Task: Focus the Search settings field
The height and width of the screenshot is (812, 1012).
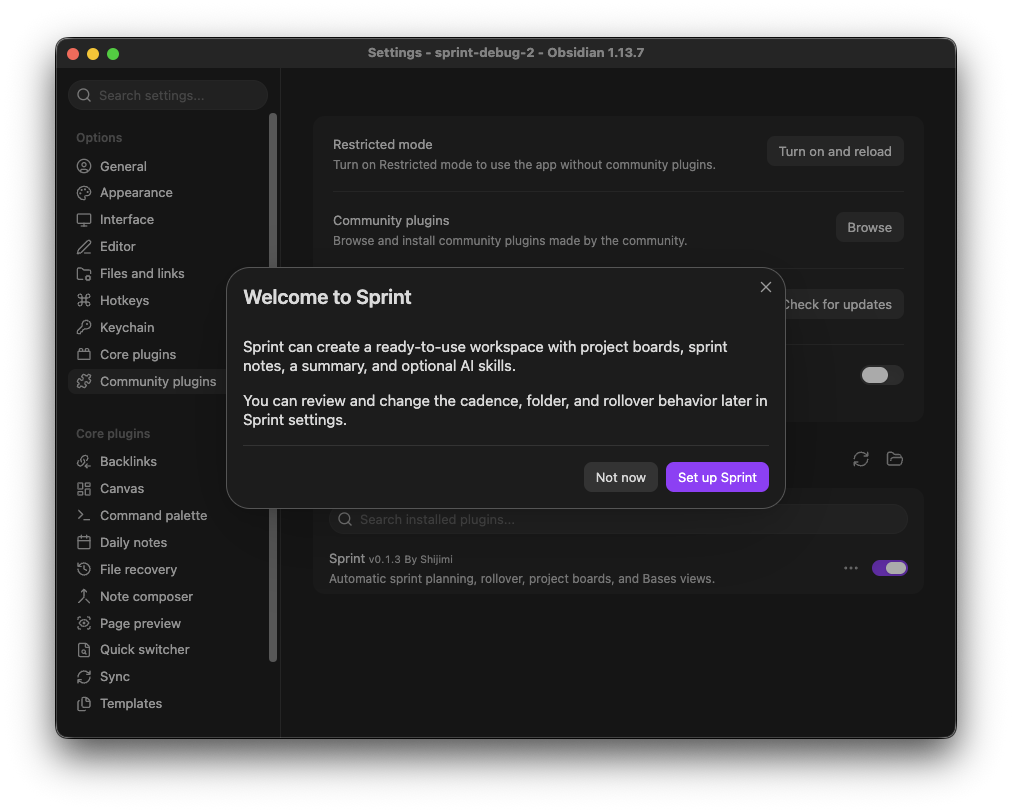Action: click(x=168, y=96)
